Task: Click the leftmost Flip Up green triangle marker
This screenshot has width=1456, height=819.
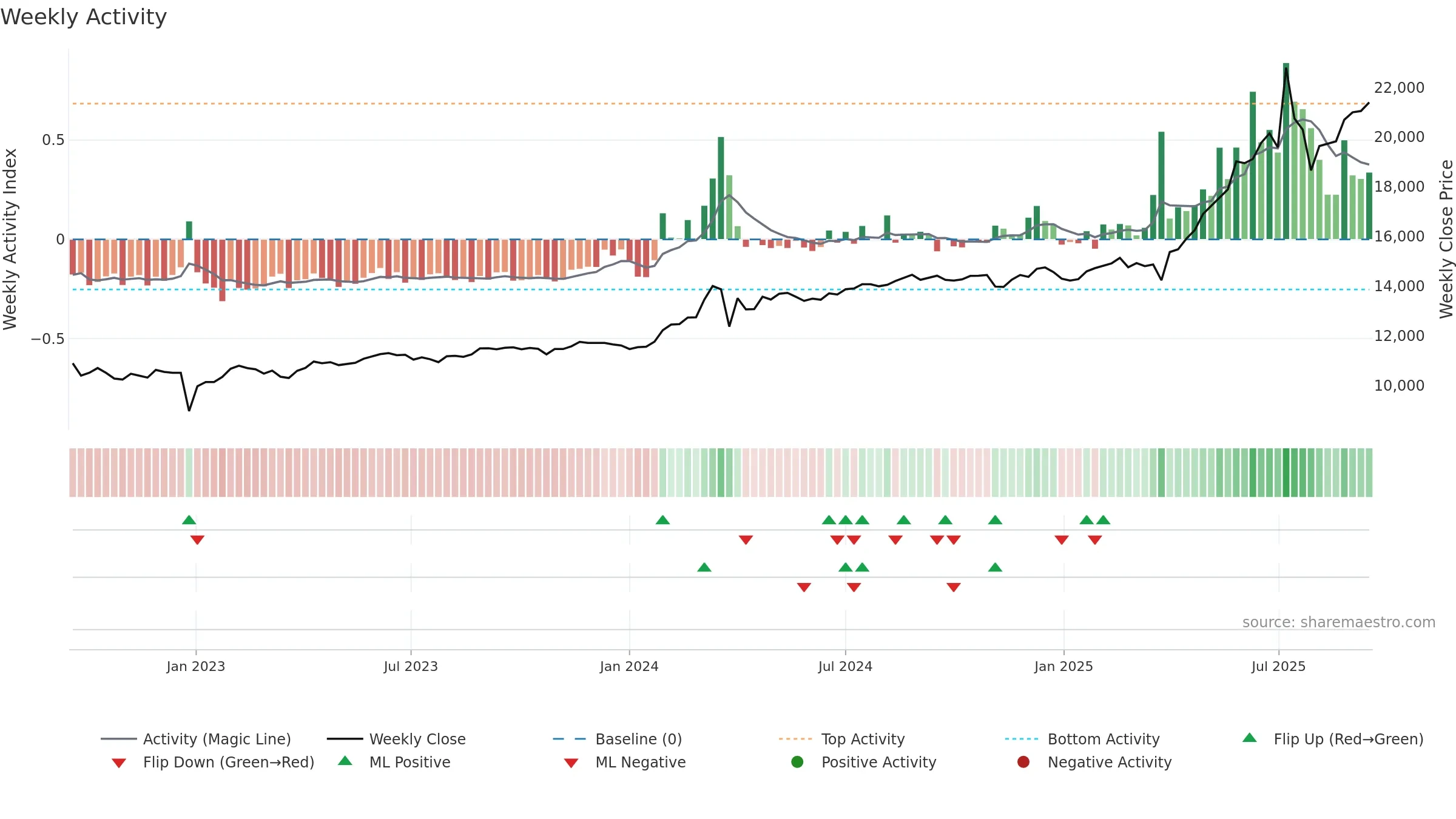Action: (x=189, y=520)
